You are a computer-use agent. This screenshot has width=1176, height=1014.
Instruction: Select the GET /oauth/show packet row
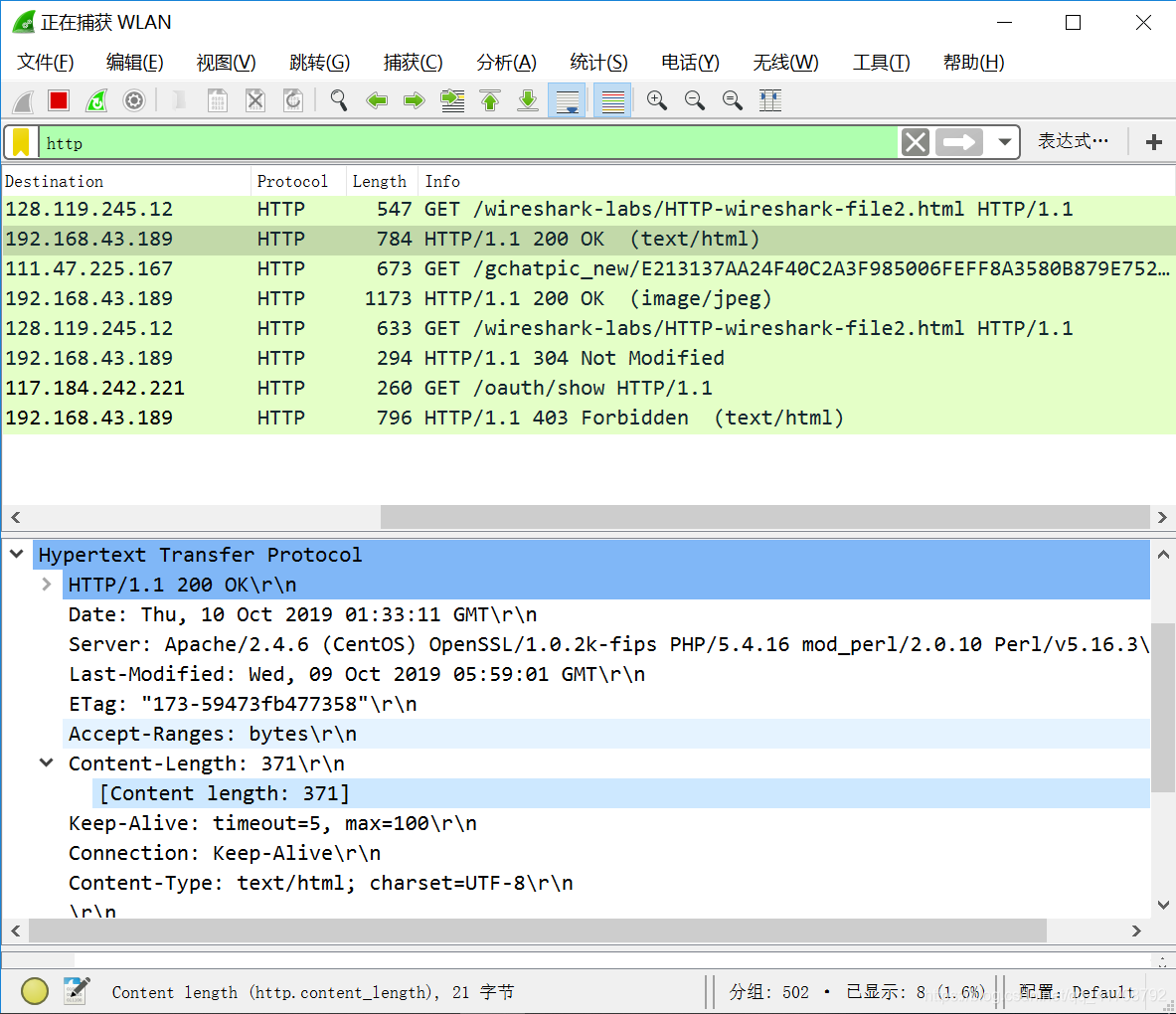pyautogui.click(x=588, y=388)
